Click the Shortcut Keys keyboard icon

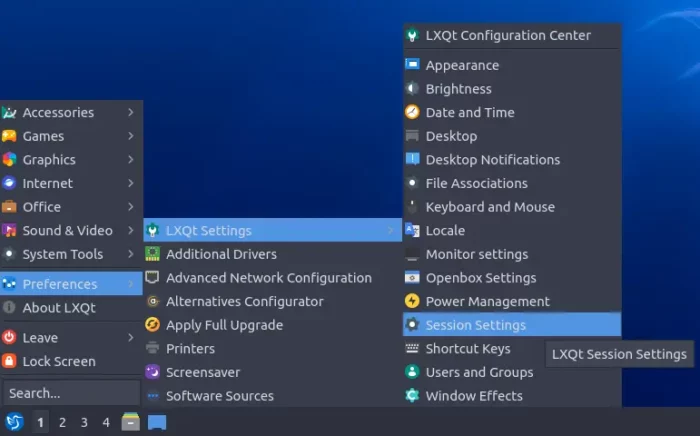point(412,348)
